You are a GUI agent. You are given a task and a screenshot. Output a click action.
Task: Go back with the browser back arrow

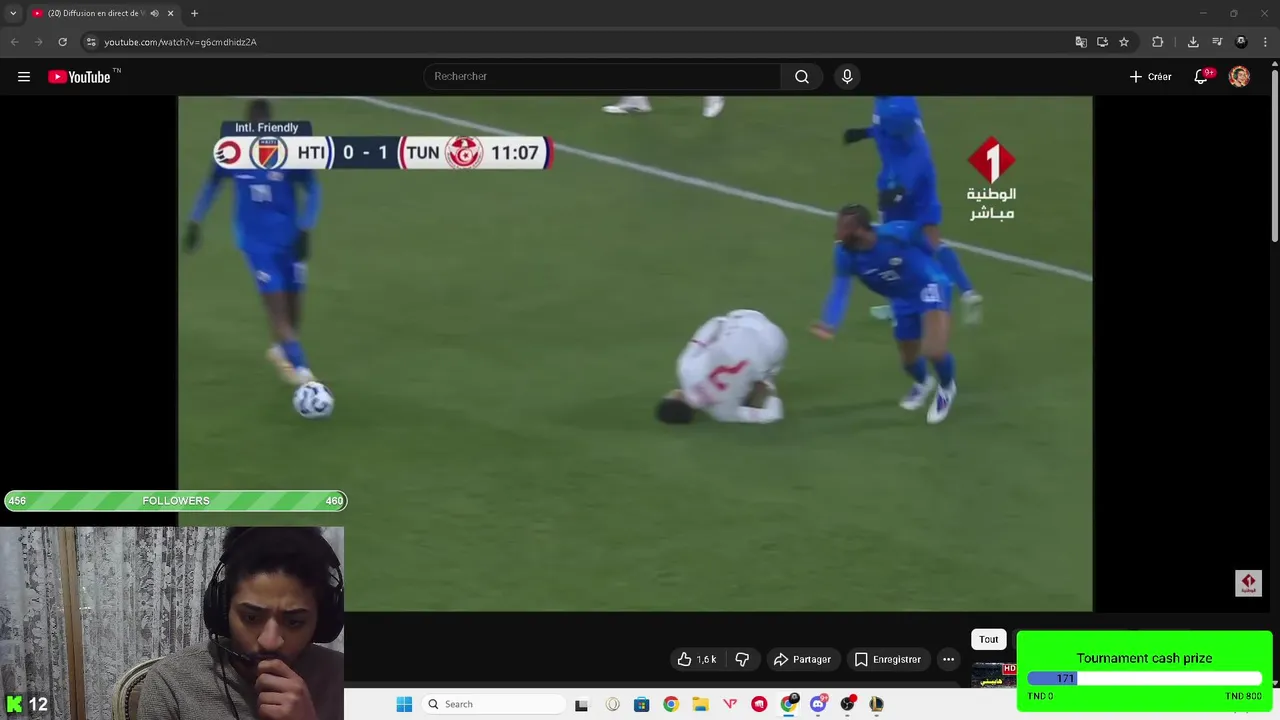point(14,42)
